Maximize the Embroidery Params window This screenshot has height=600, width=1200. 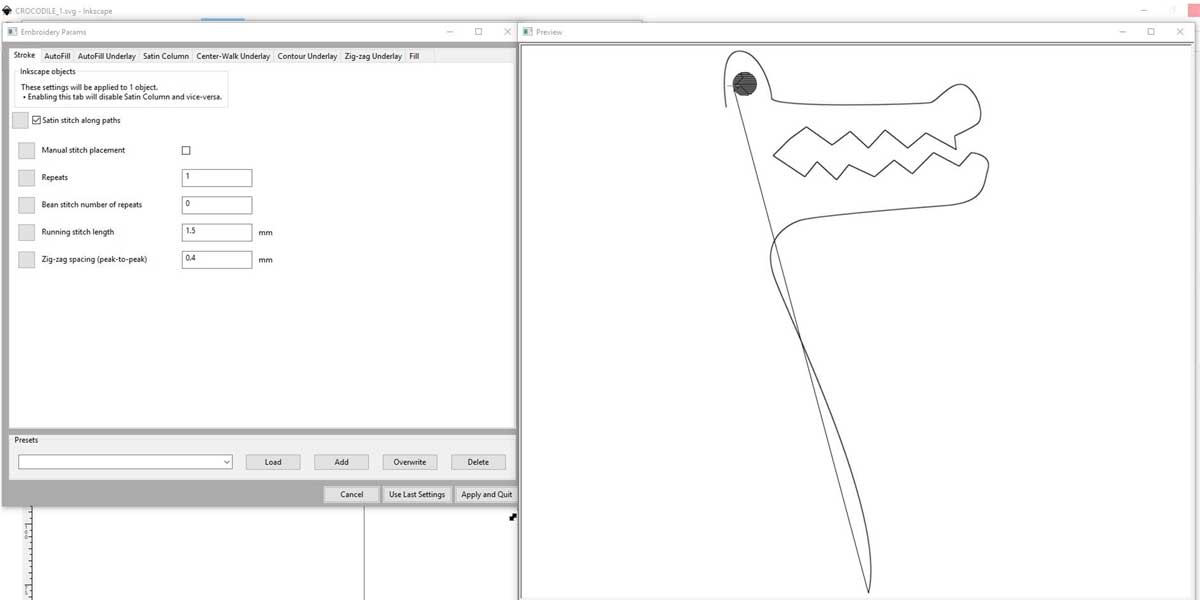tap(478, 32)
